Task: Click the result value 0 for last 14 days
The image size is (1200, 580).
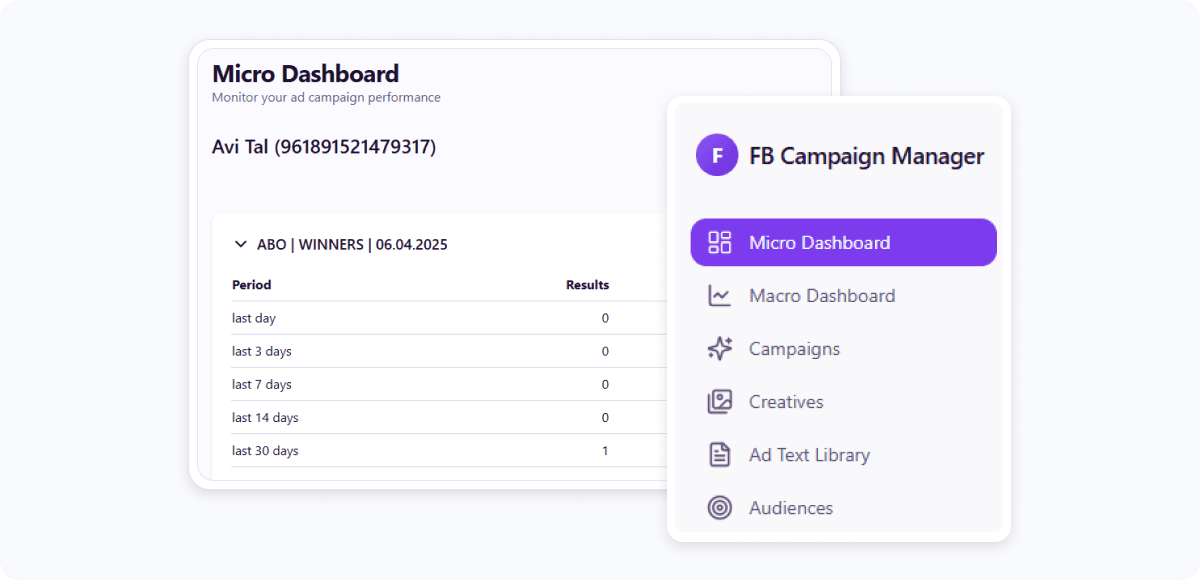Action: coord(605,417)
